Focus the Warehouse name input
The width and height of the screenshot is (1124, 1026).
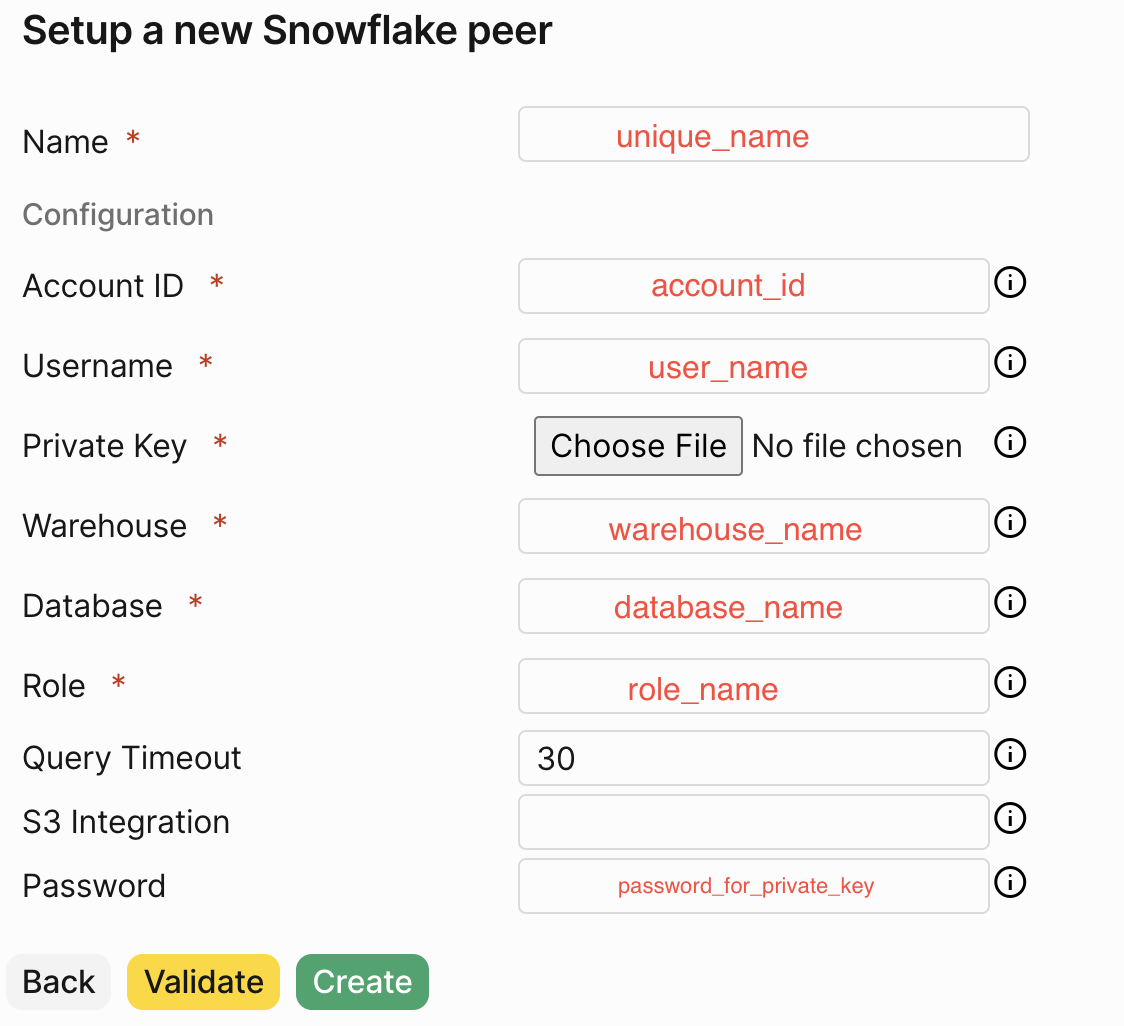tap(753, 526)
